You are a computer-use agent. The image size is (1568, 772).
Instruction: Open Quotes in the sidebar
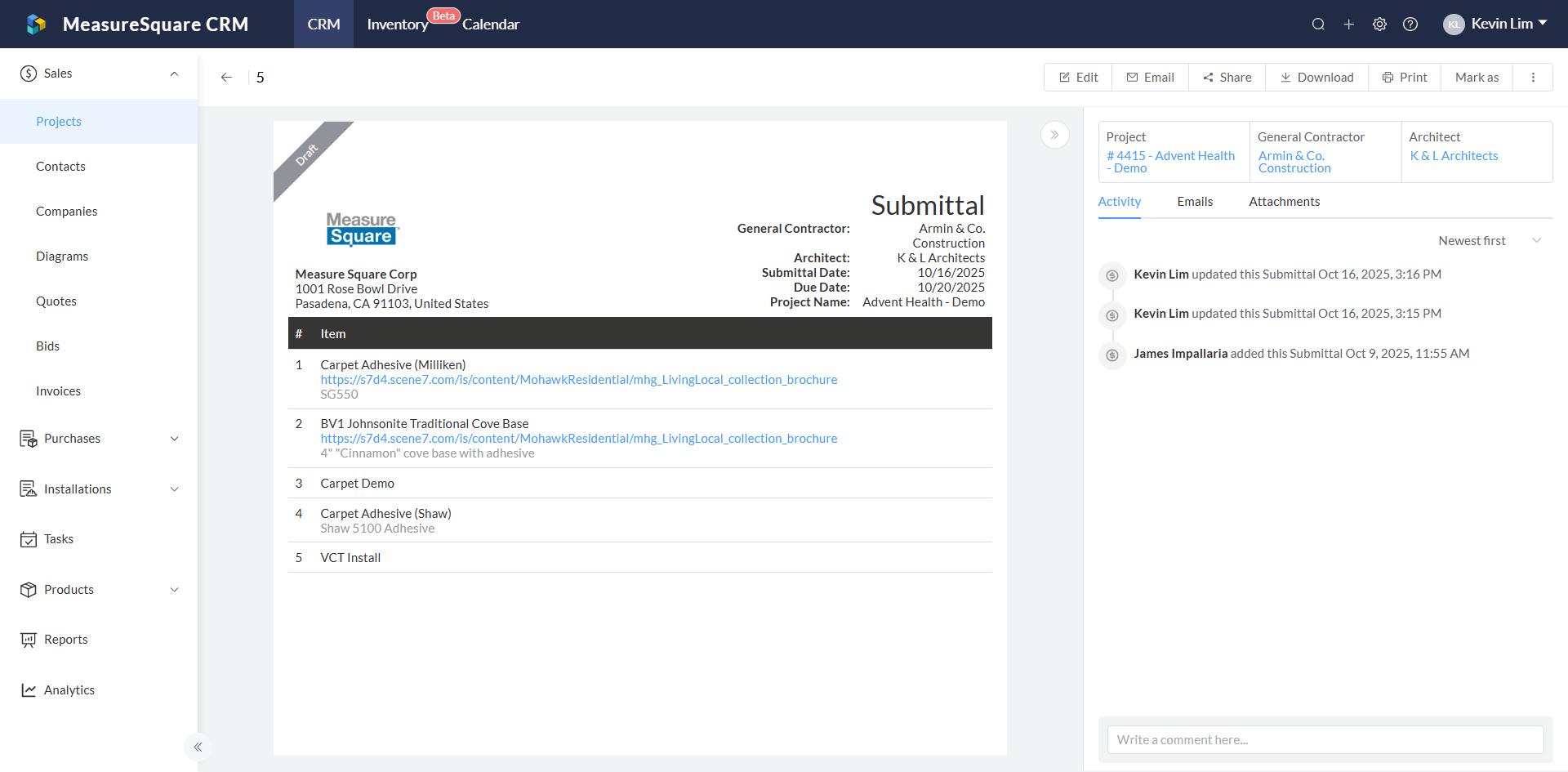(x=99, y=301)
